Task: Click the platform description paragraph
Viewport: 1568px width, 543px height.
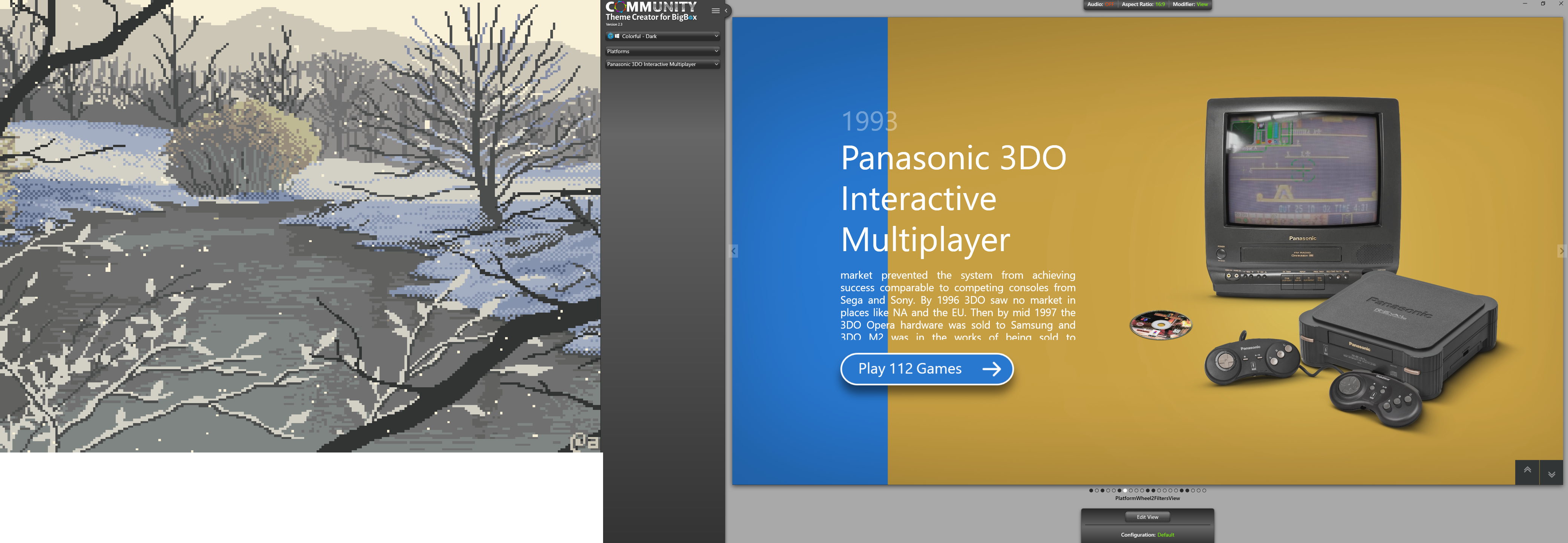Action: coord(957,305)
